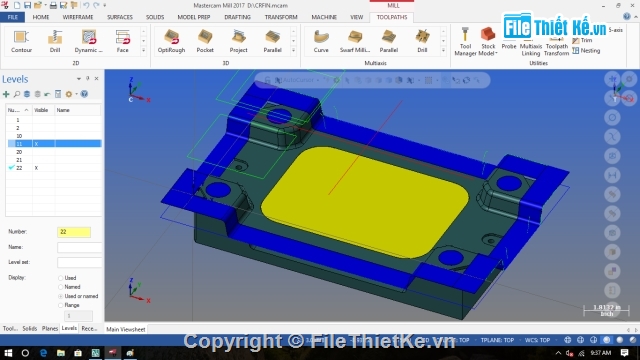Click the level Name input field
Viewport: 640px width, 360px height.
pos(80,247)
